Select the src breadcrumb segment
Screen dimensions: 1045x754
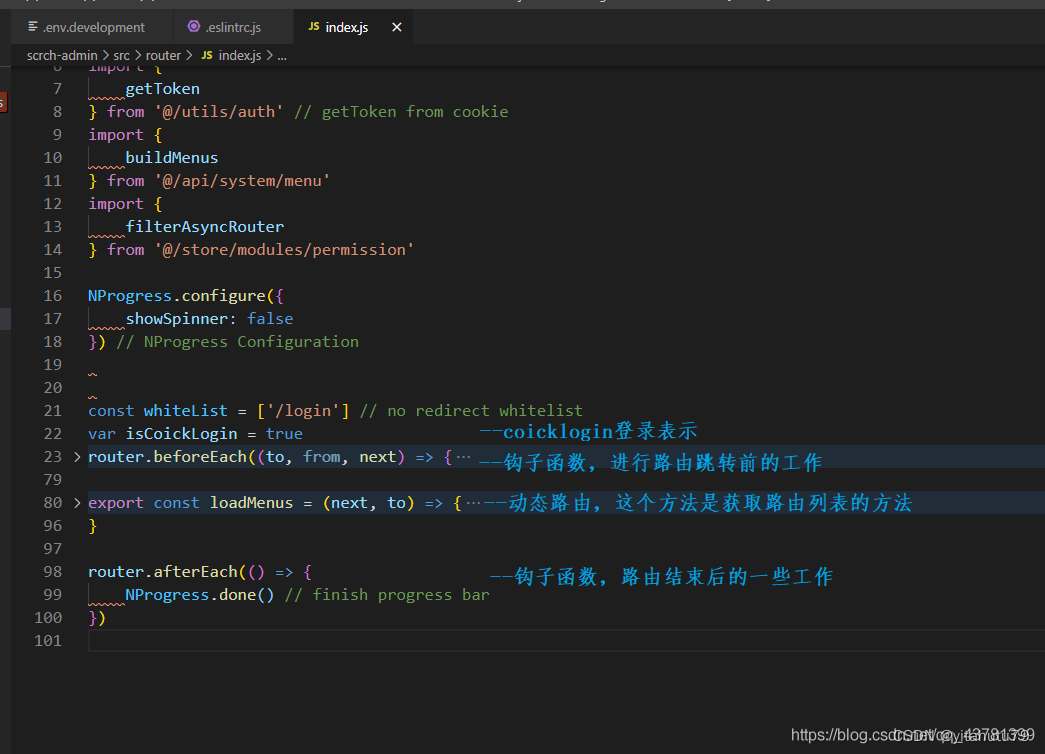[122, 56]
